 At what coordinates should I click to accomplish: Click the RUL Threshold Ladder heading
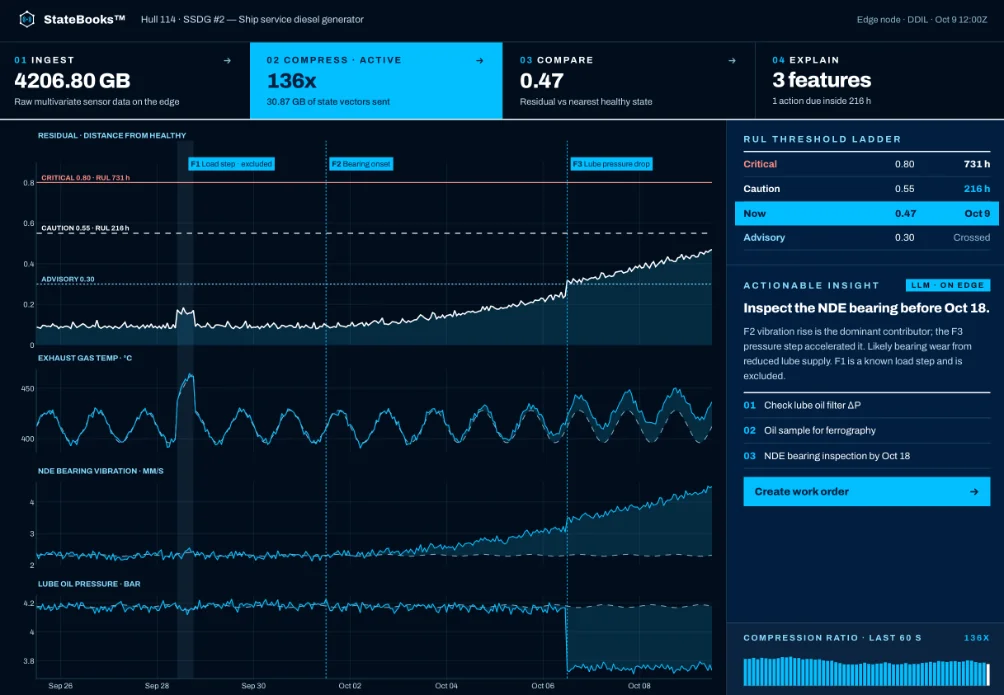point(822,139)
